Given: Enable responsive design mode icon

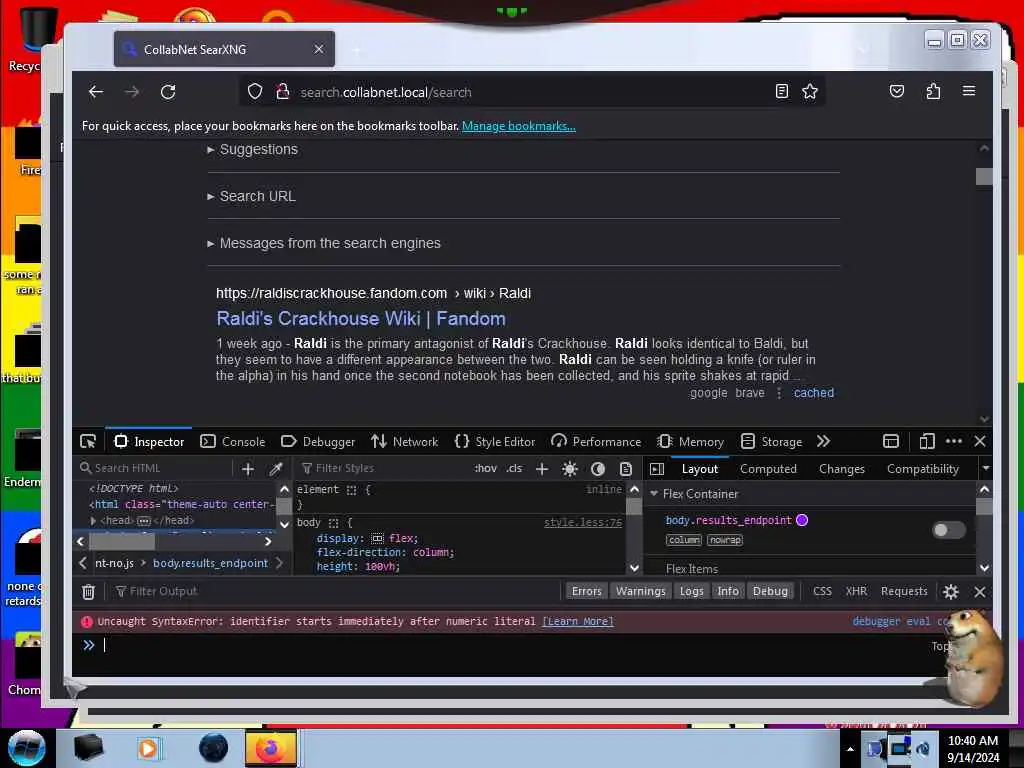Looking at the screenshot, I should click(x=927, y=441).
